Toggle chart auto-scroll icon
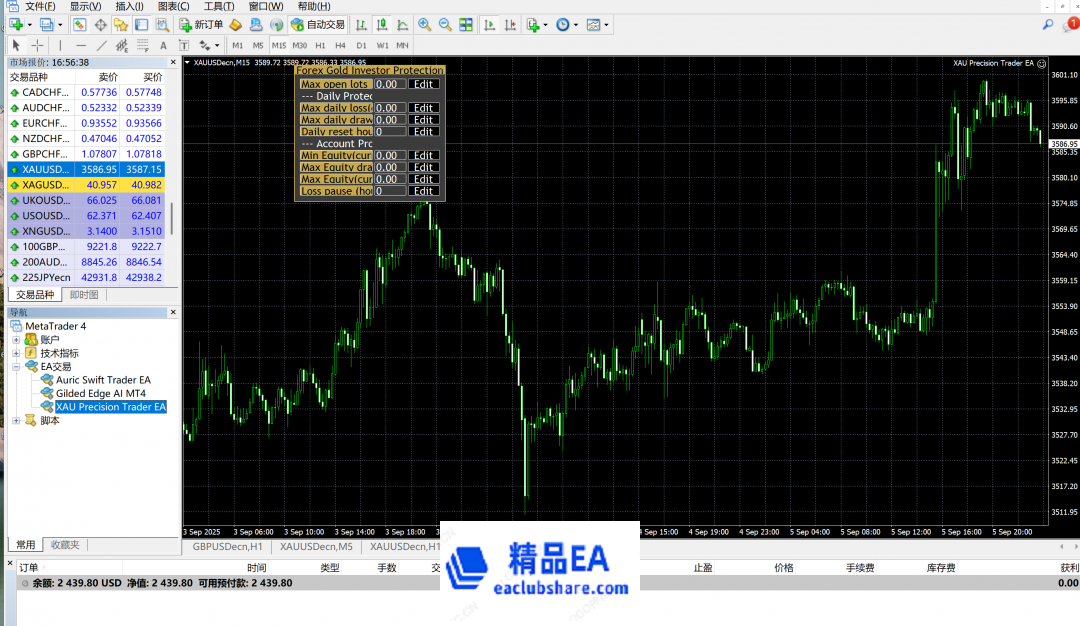1080x626 pixels. pos(489,25)
